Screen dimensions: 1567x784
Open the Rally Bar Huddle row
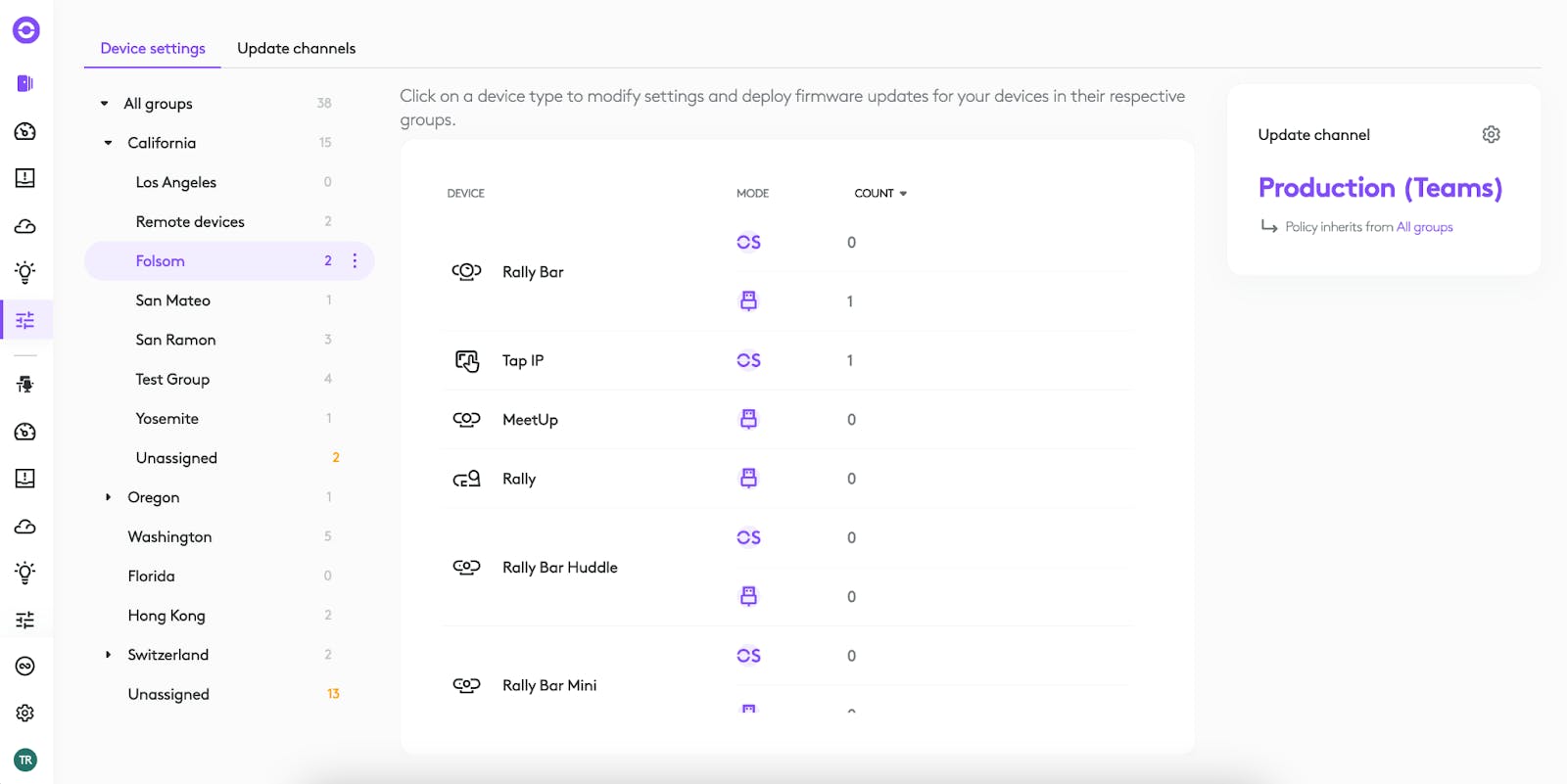pyautogui.click(x=559, y=567)
